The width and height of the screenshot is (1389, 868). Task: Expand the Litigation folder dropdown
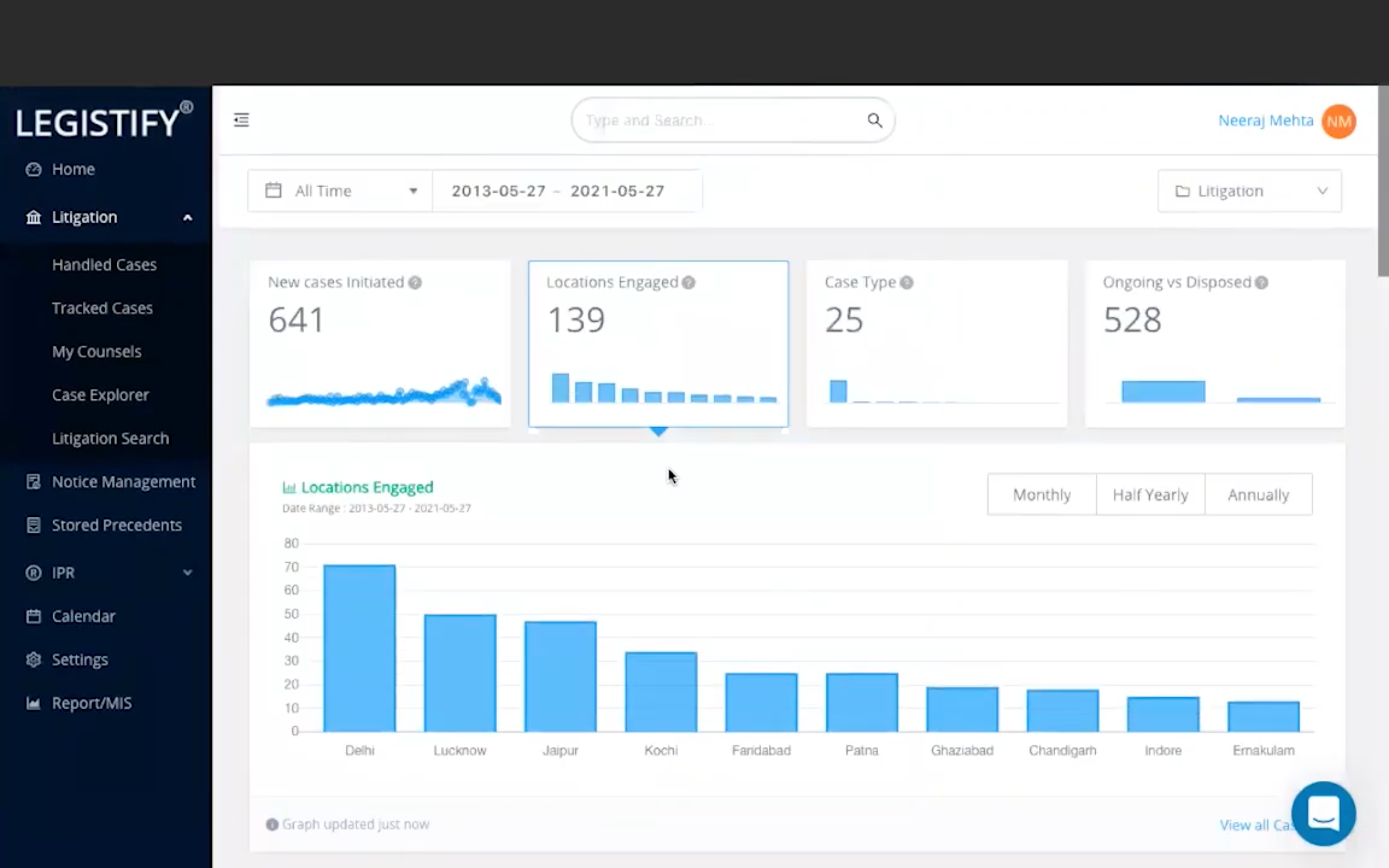click(1250, 191)
